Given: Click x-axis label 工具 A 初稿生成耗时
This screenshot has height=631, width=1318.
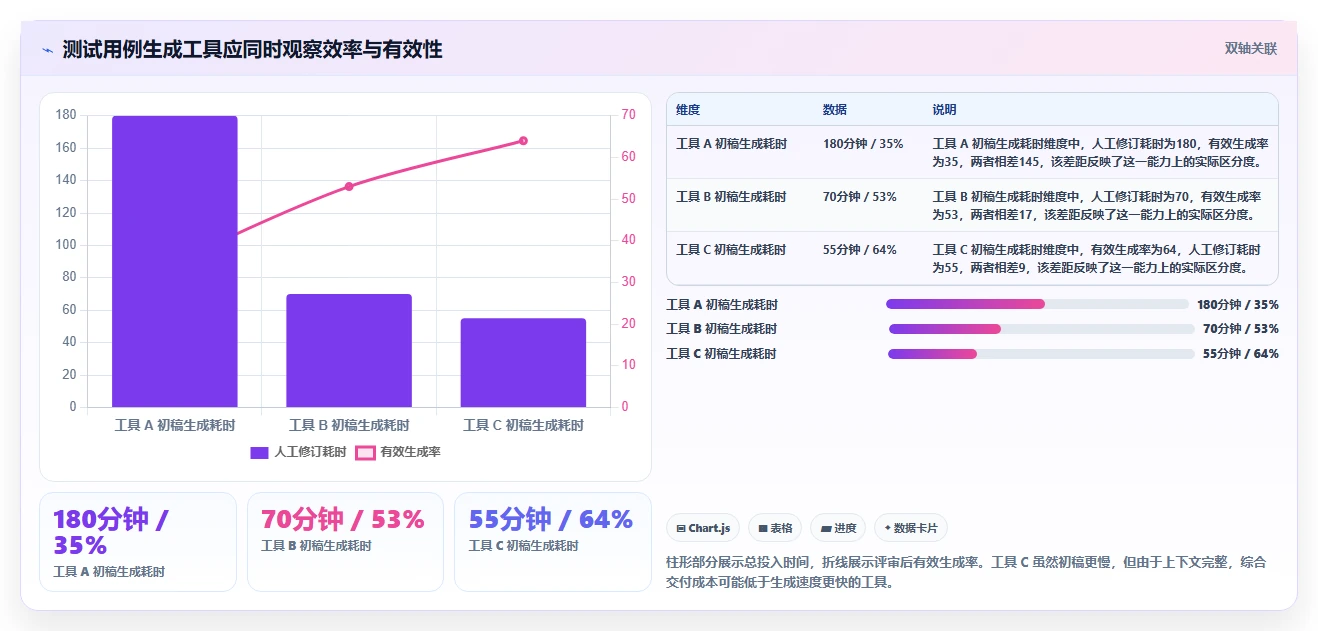Looking at the screenshot, I should click(175, 425).
